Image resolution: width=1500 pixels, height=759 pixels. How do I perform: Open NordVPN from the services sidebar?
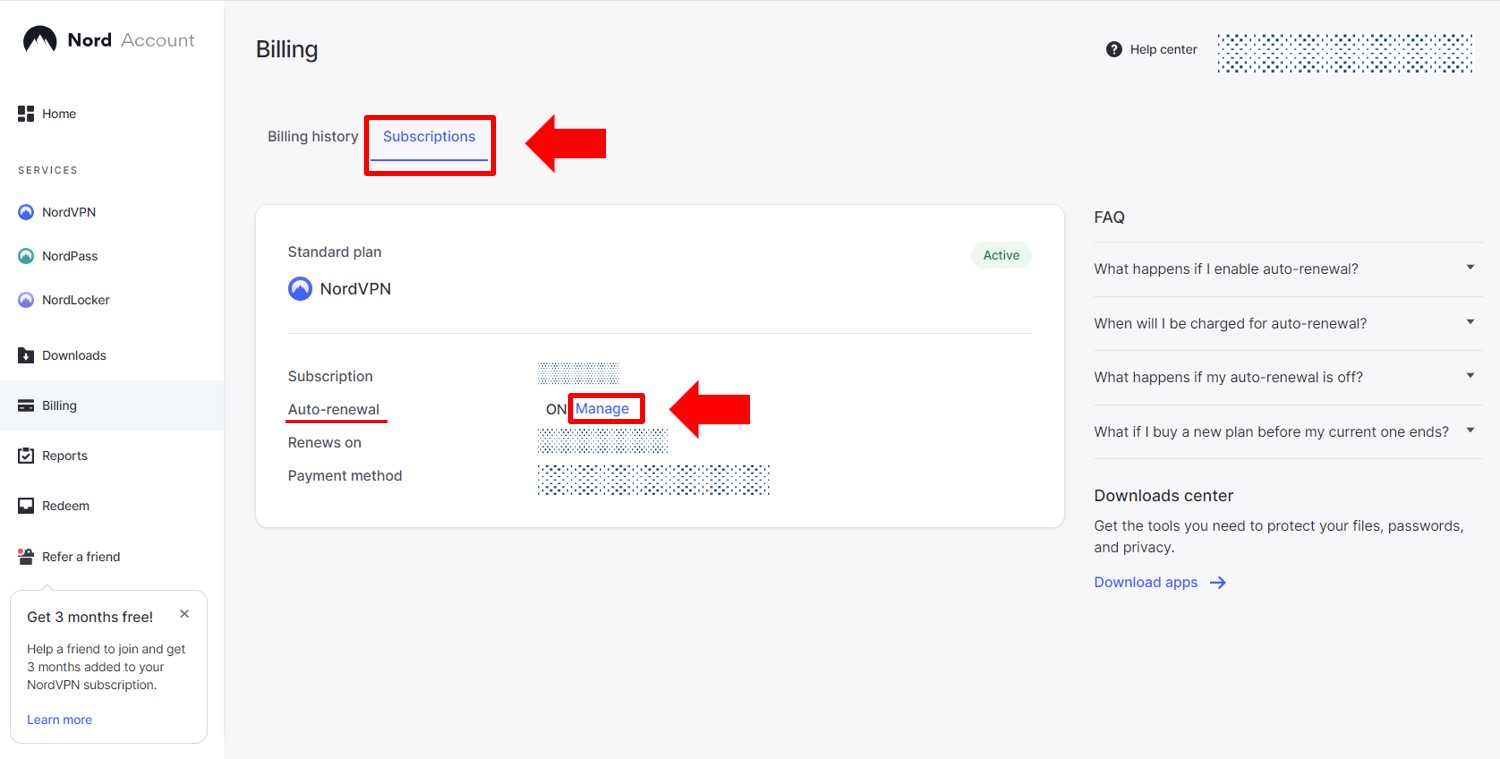[66, 212]
